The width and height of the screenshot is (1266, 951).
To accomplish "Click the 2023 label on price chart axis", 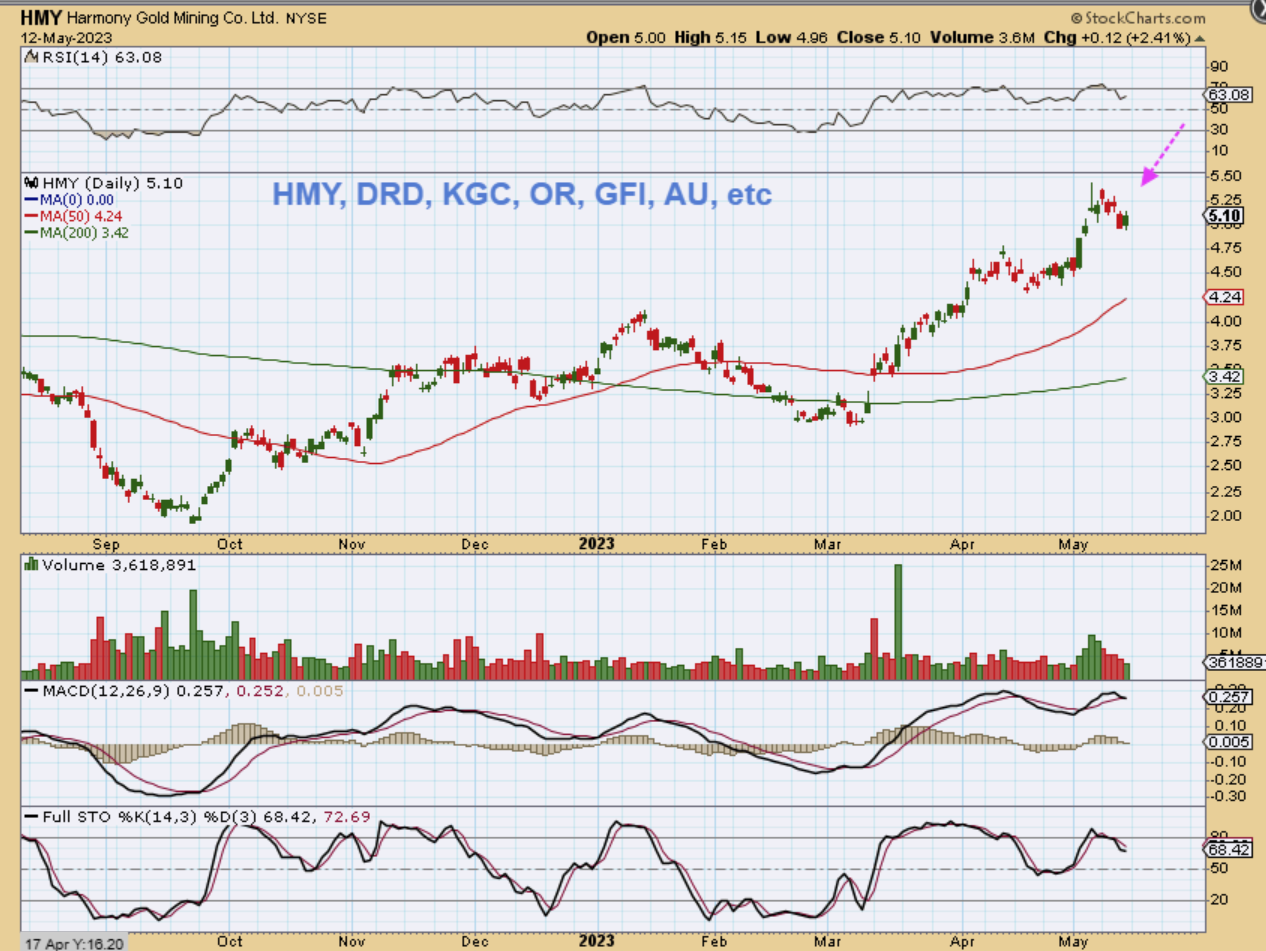I will click(597, 543).
